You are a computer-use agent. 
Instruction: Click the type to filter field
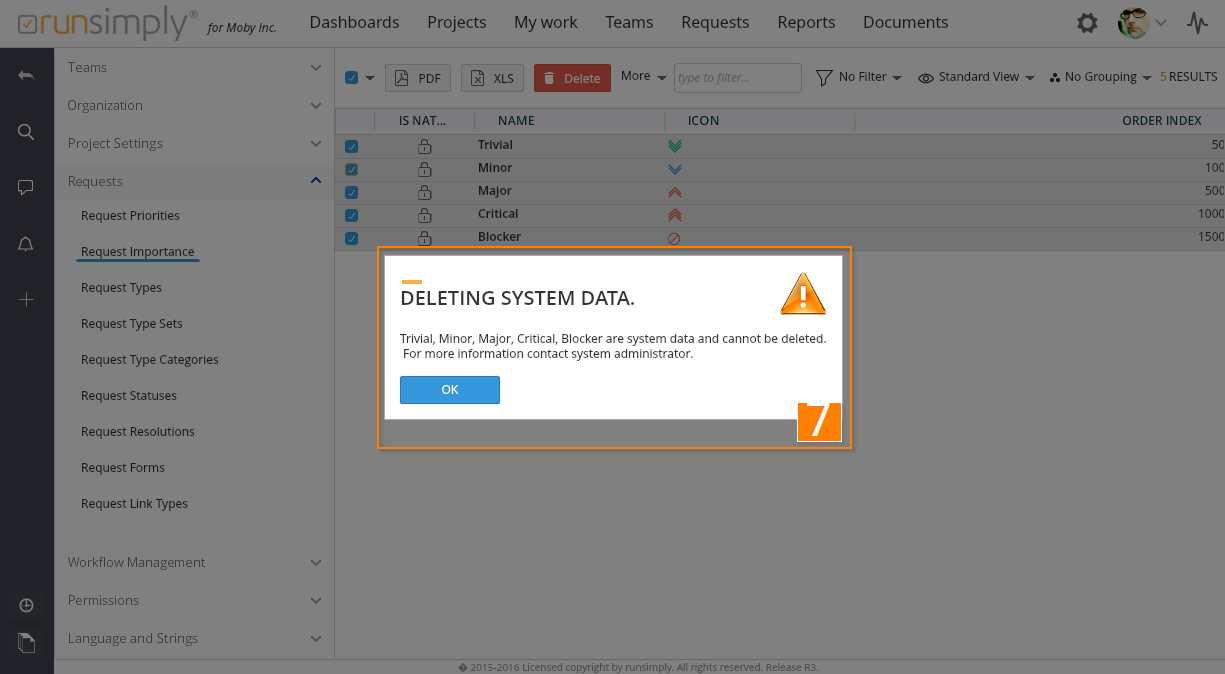click(x=737, y=78)
